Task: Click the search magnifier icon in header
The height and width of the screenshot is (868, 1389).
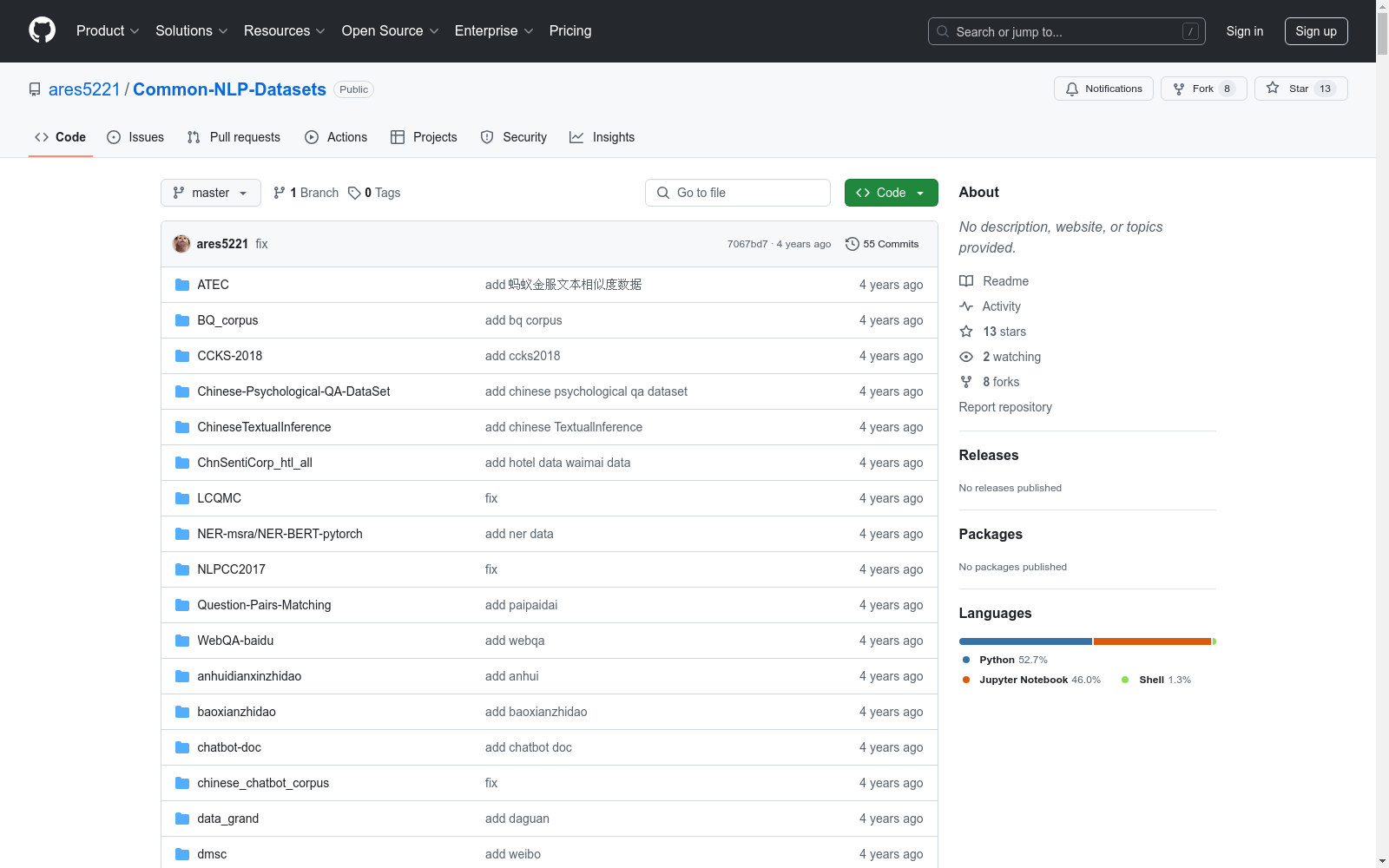Action: (943, 31)
